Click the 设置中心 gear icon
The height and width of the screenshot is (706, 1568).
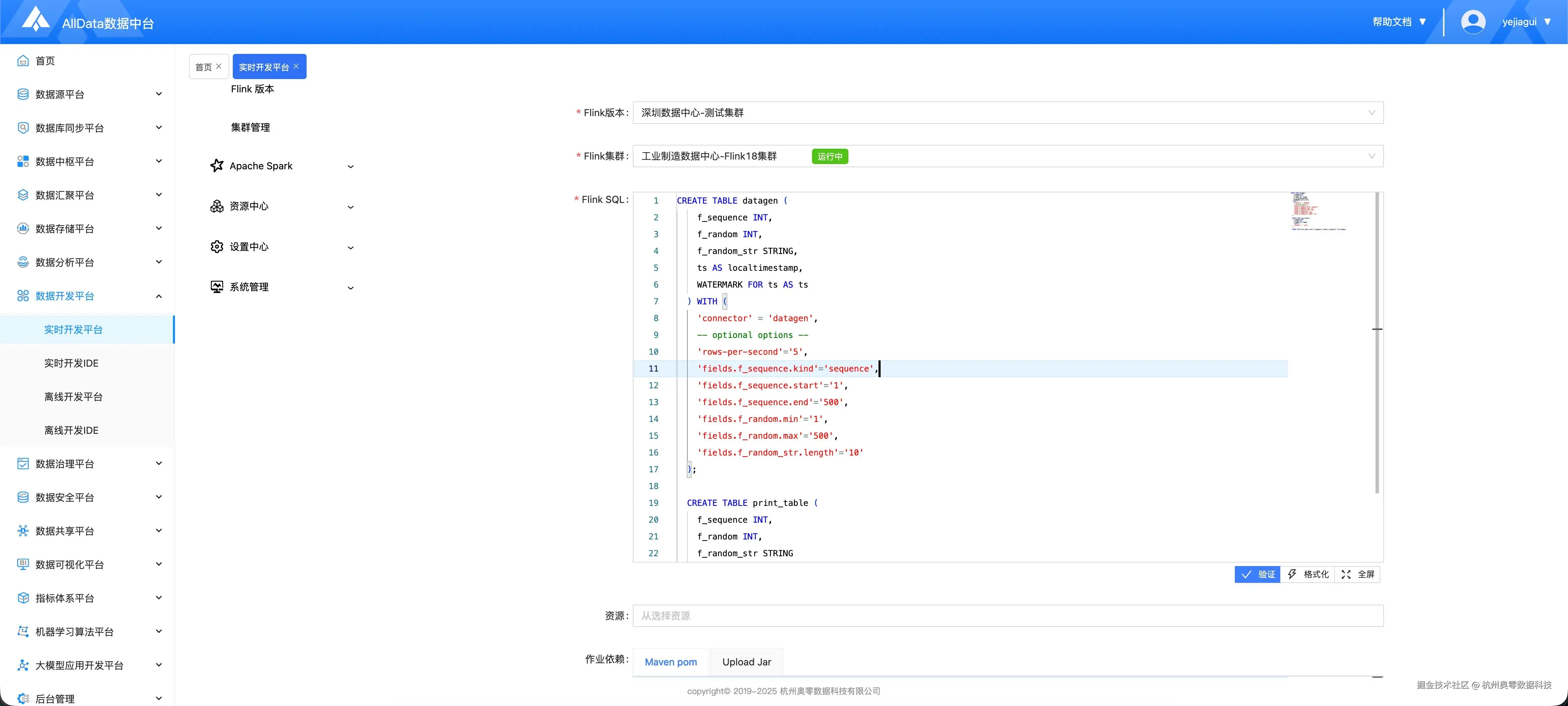coord(217,247)
